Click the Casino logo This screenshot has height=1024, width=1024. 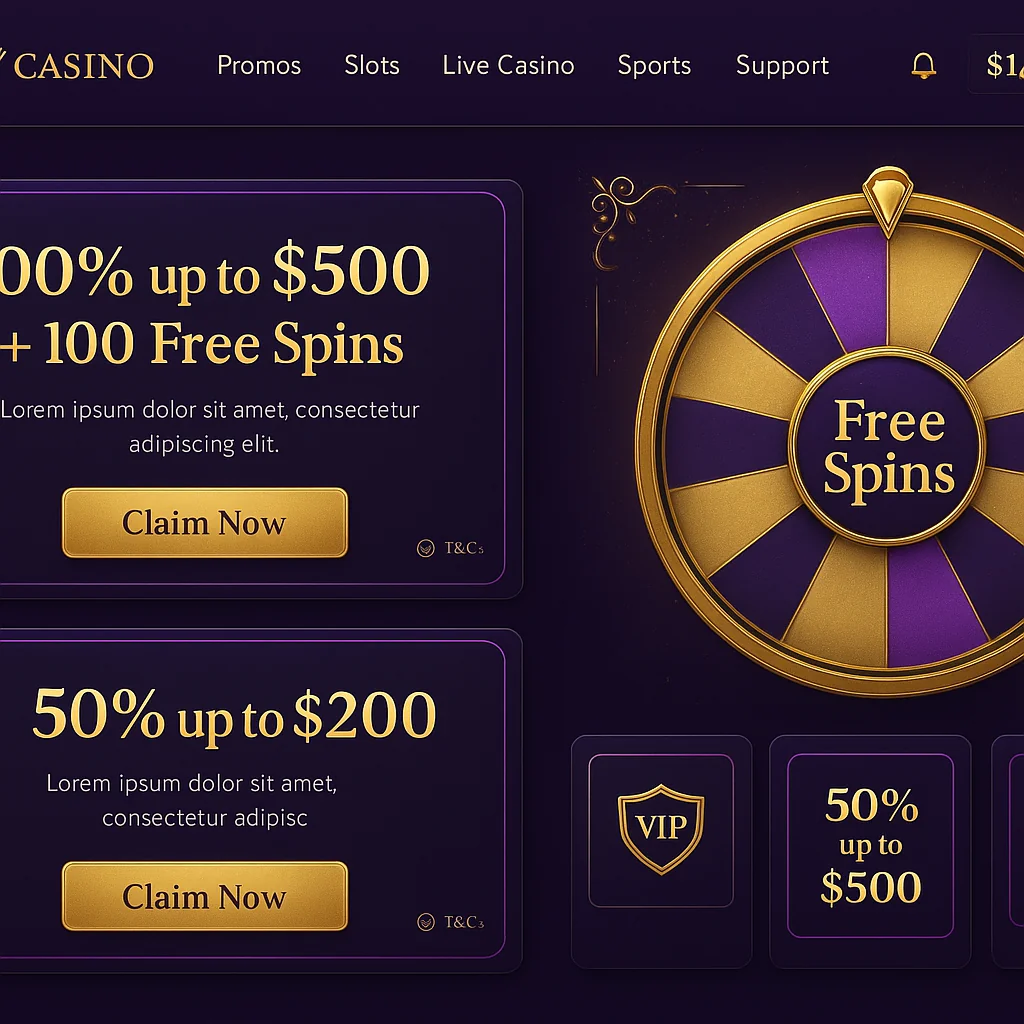[80, 65]
